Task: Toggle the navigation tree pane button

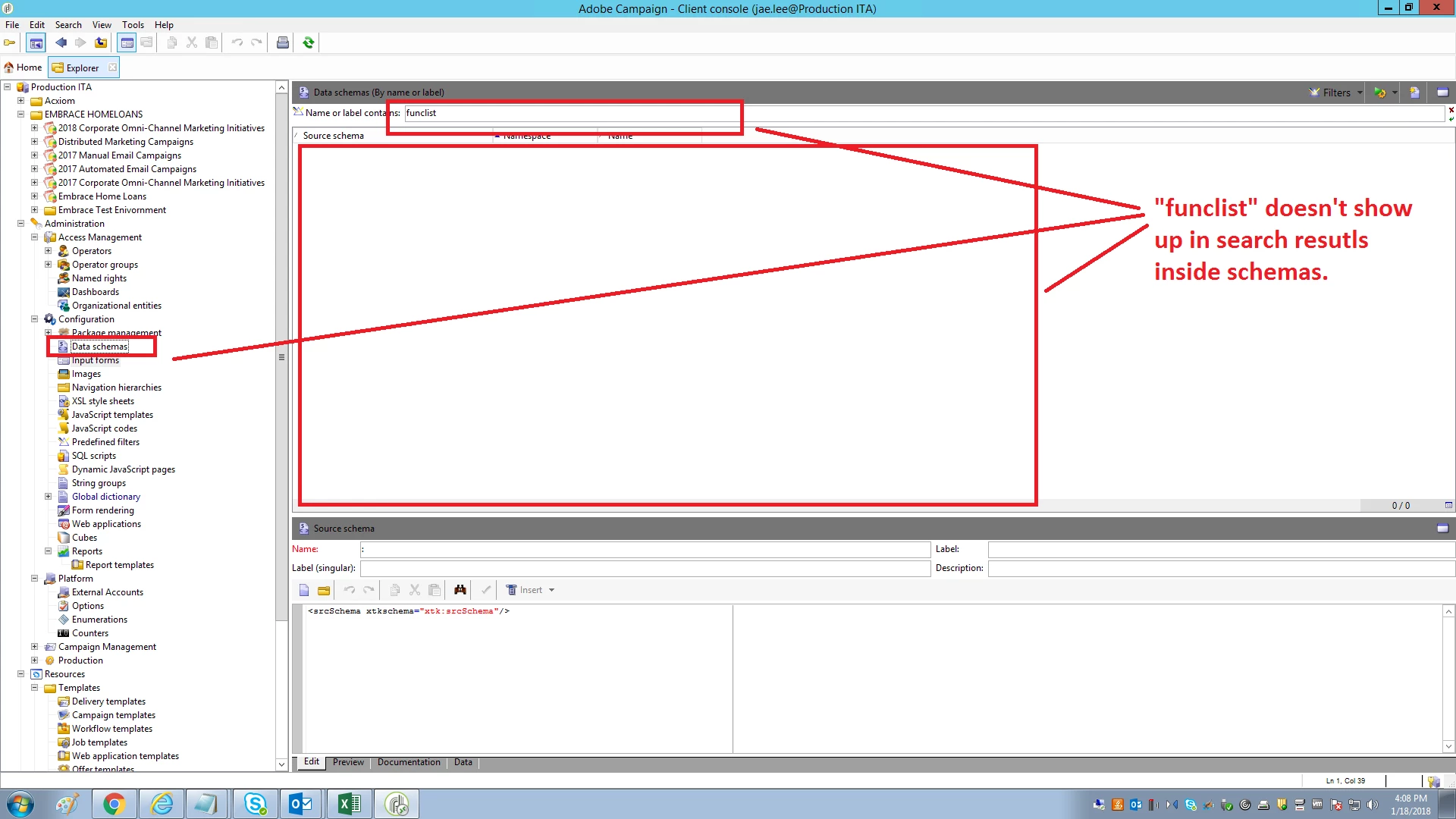Action: [x=36, y=42]
